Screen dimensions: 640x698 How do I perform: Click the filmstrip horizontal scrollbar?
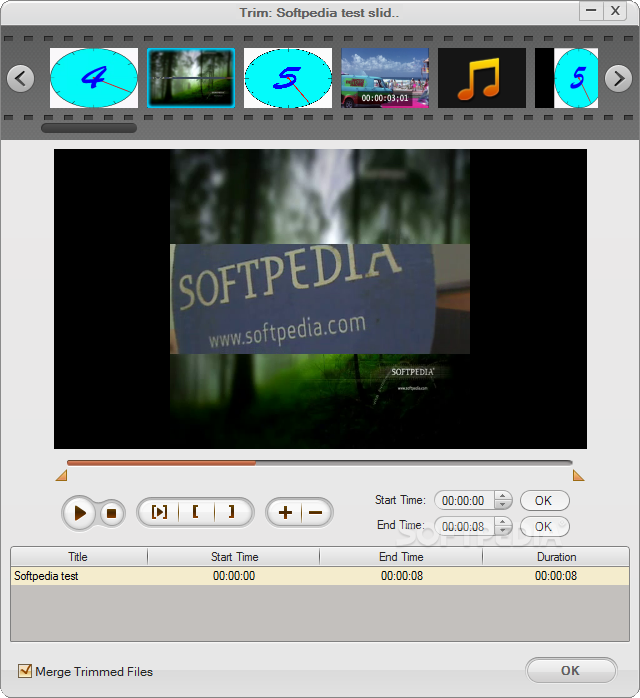89,128
